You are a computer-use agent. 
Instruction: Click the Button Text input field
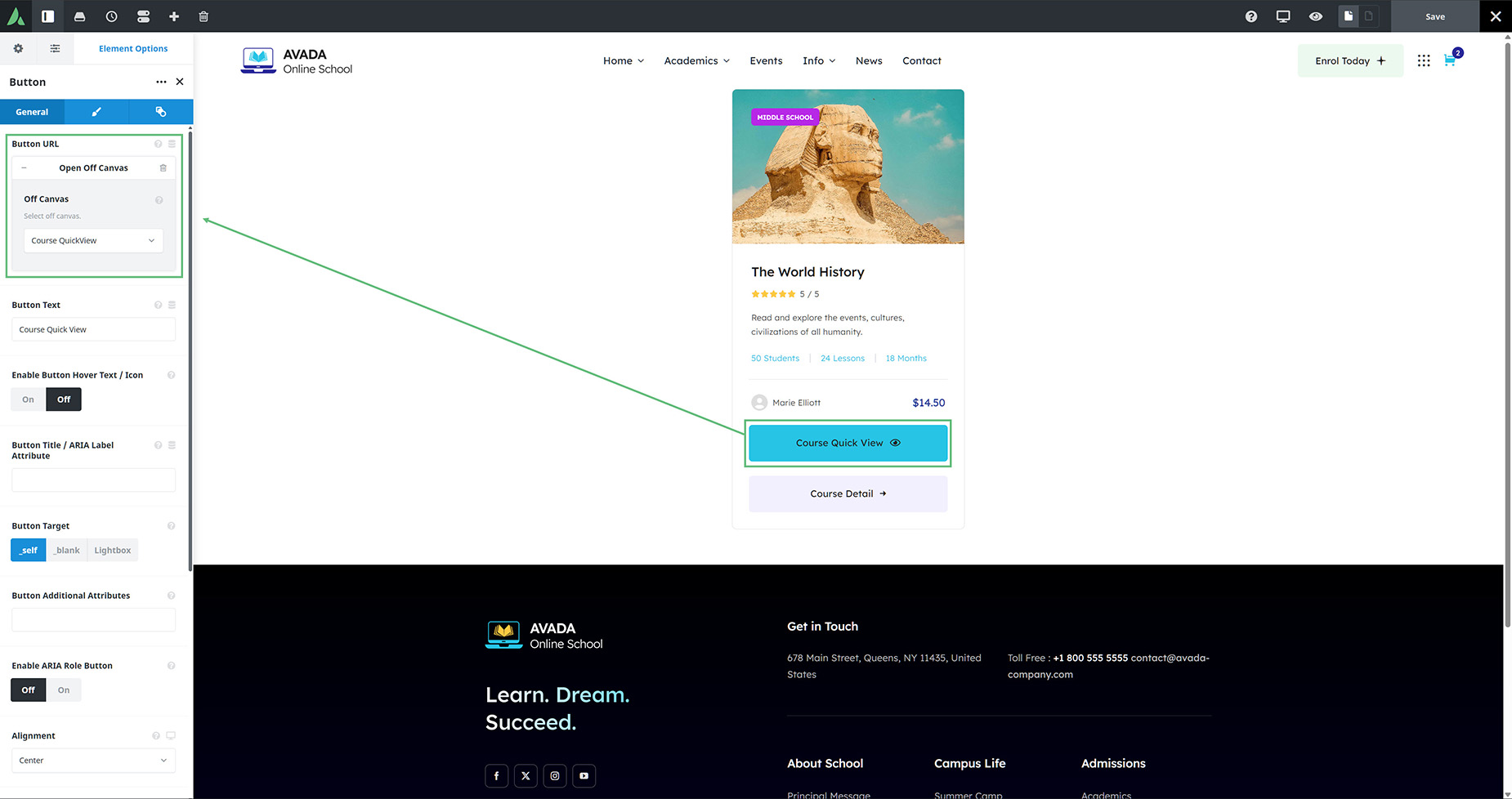[93, 330]
